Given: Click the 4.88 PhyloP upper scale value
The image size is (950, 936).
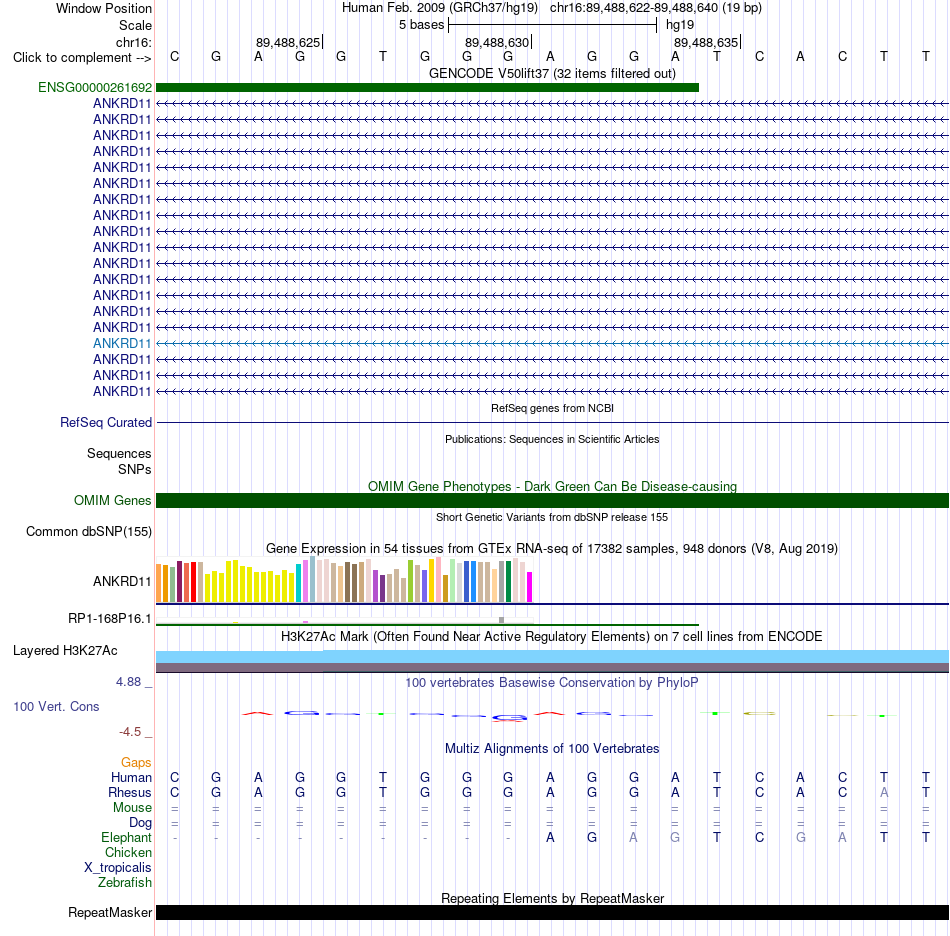Looking at the screenshot, I should pyautogui.click(x=128, y=682).
